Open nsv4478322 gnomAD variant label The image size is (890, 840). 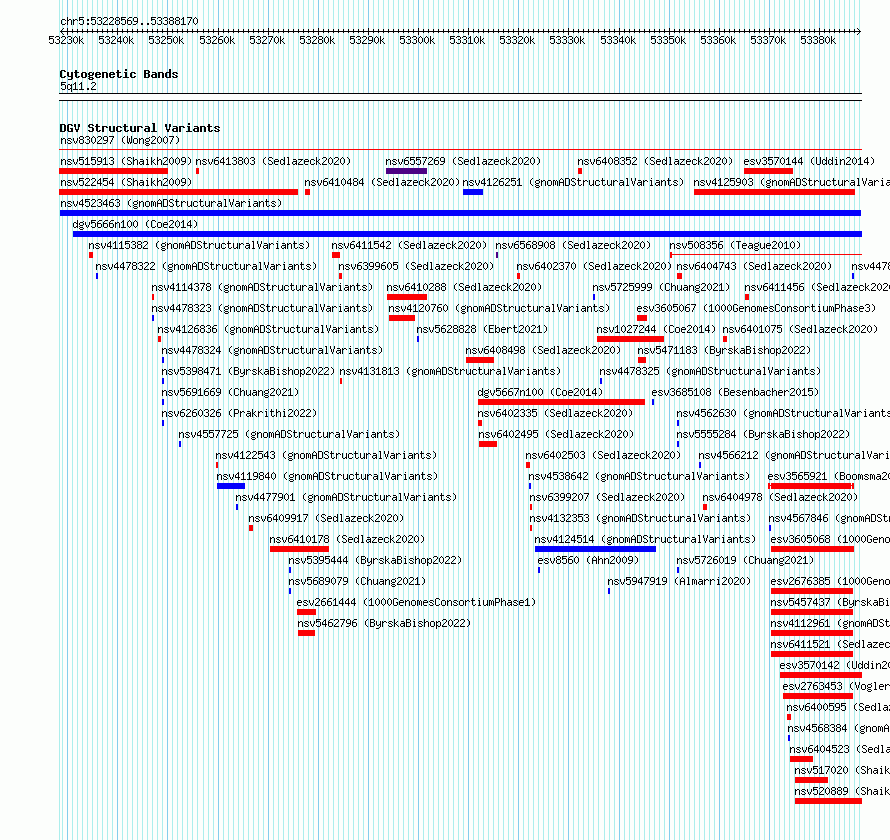click(x=206, y=266)
